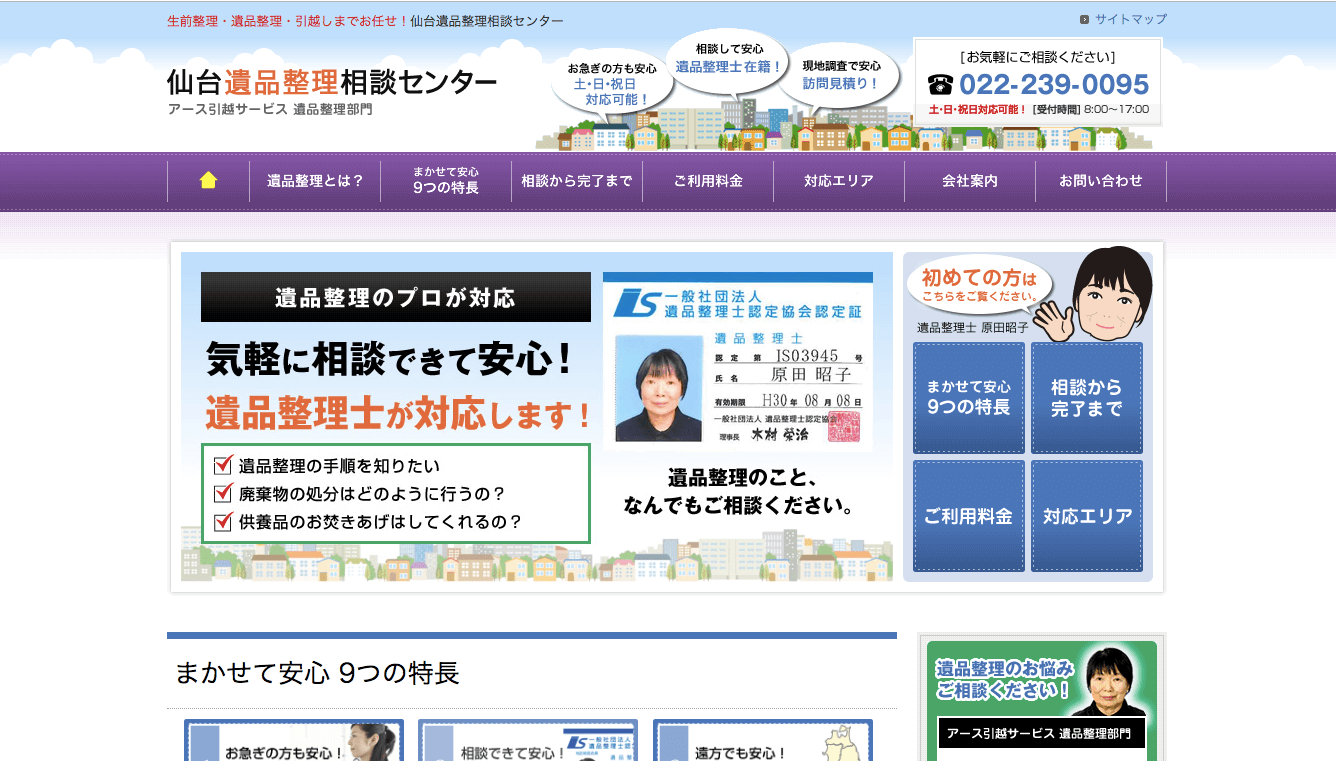Click お問い合わせ in the navigation bar
Viewport: 1336px width, 761px height.
point(1101,181)
